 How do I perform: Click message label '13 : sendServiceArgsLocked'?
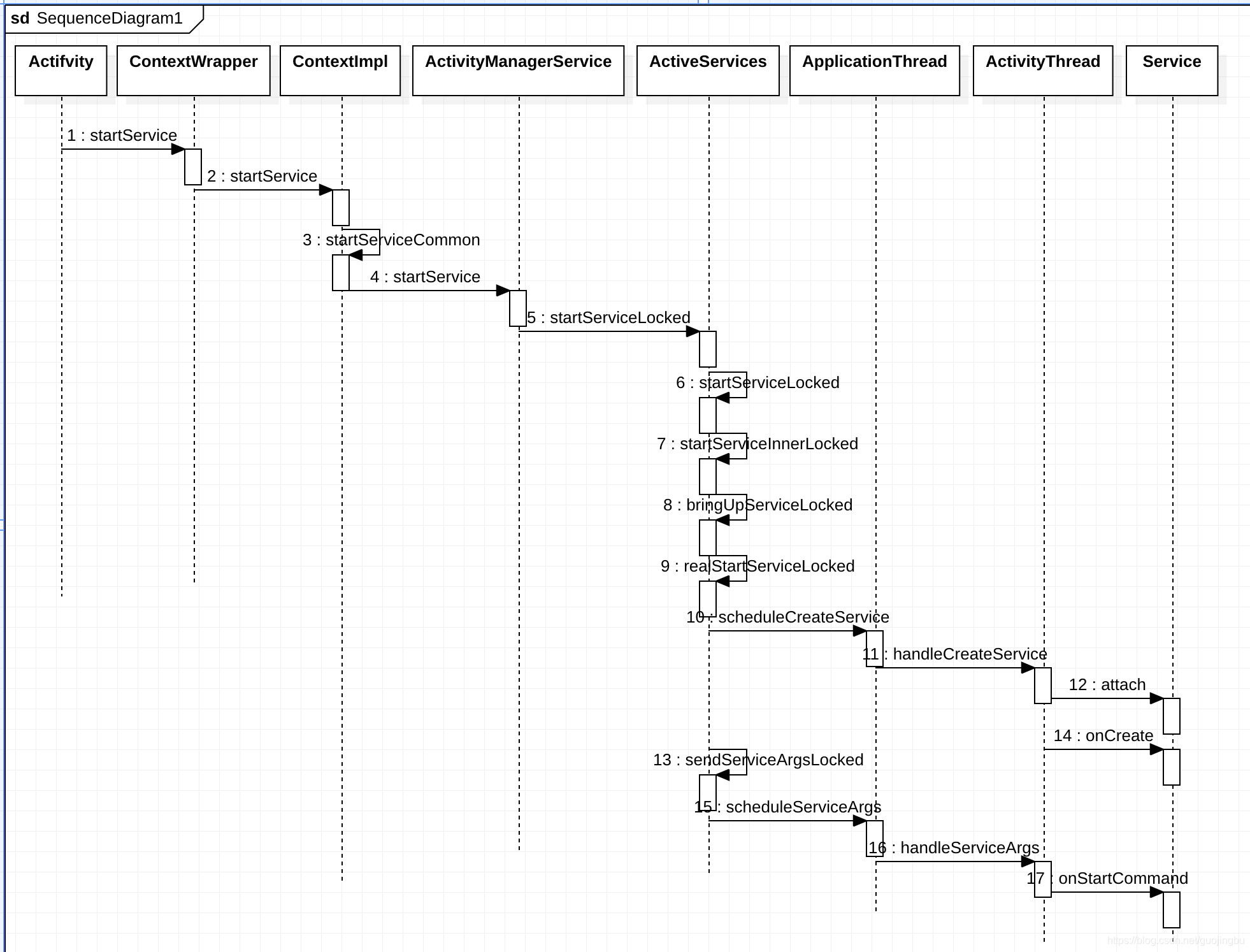coord(758,760)
